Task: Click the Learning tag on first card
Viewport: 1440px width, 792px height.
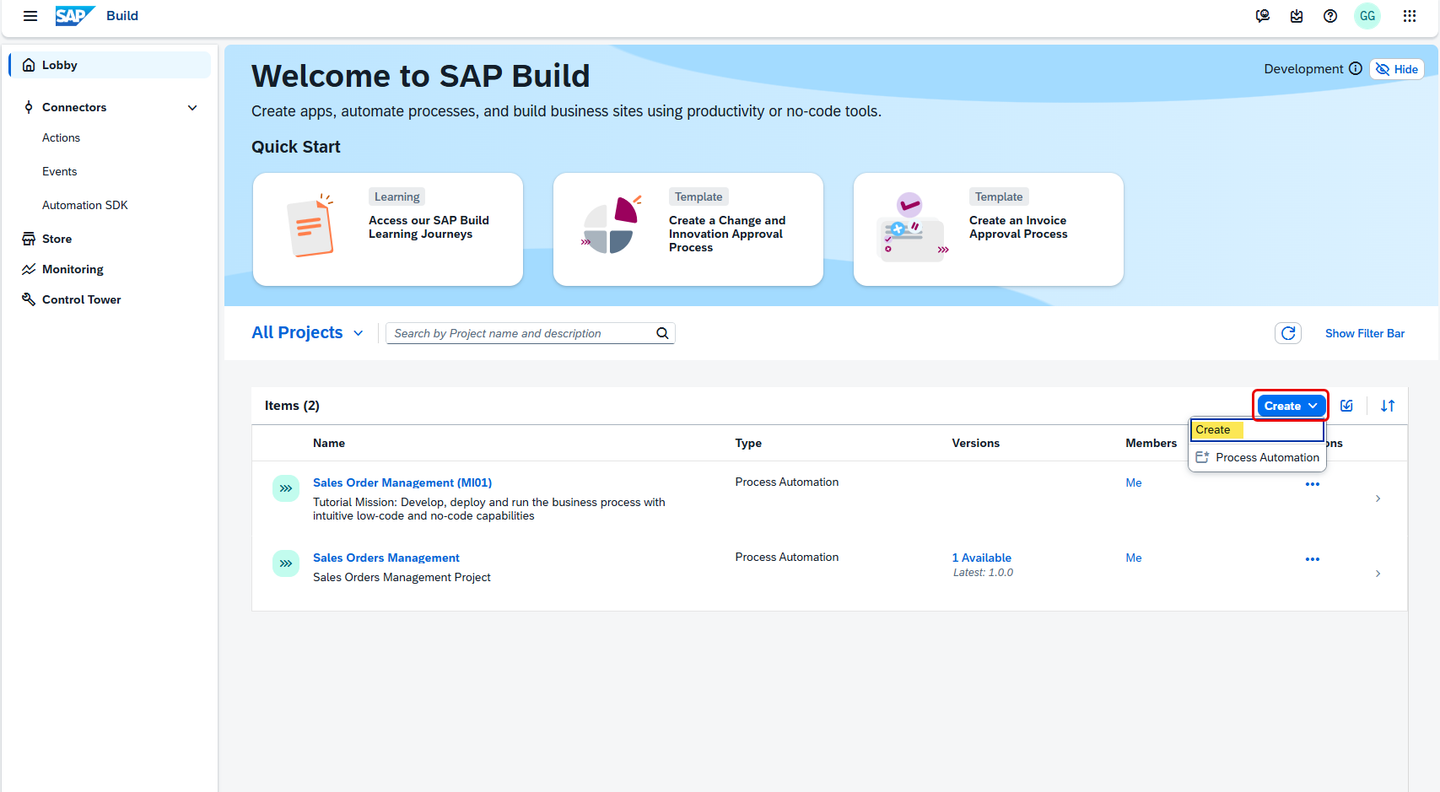Action: pos(397,197)
